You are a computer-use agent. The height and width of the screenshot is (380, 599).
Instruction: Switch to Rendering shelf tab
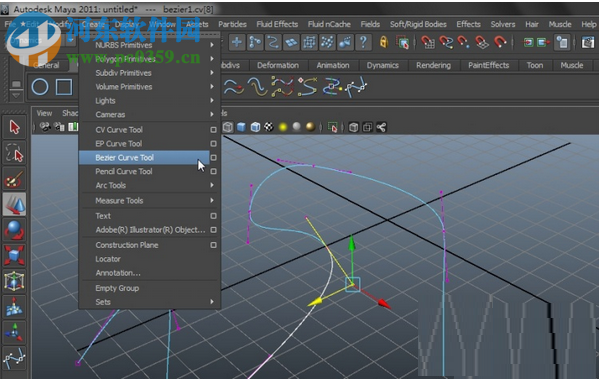(433, 65)
